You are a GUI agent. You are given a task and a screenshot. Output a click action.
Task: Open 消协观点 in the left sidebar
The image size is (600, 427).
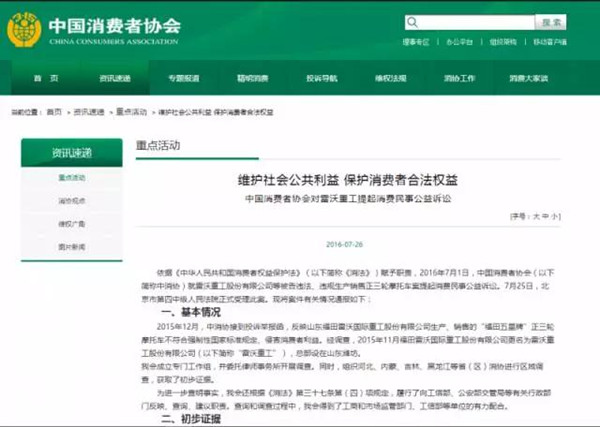(x=72, y=200)
